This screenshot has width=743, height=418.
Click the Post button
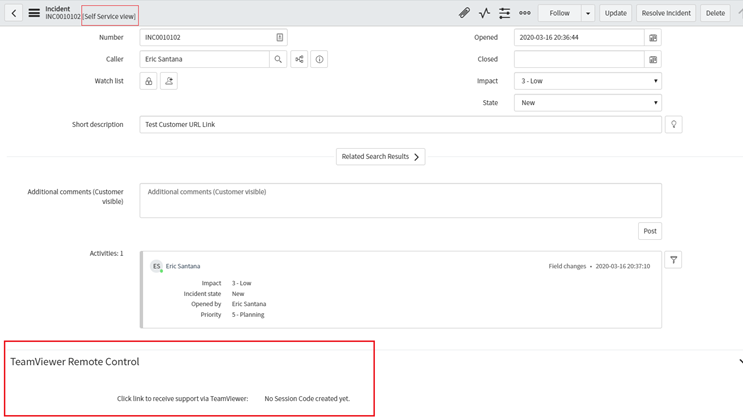point(650,231)
